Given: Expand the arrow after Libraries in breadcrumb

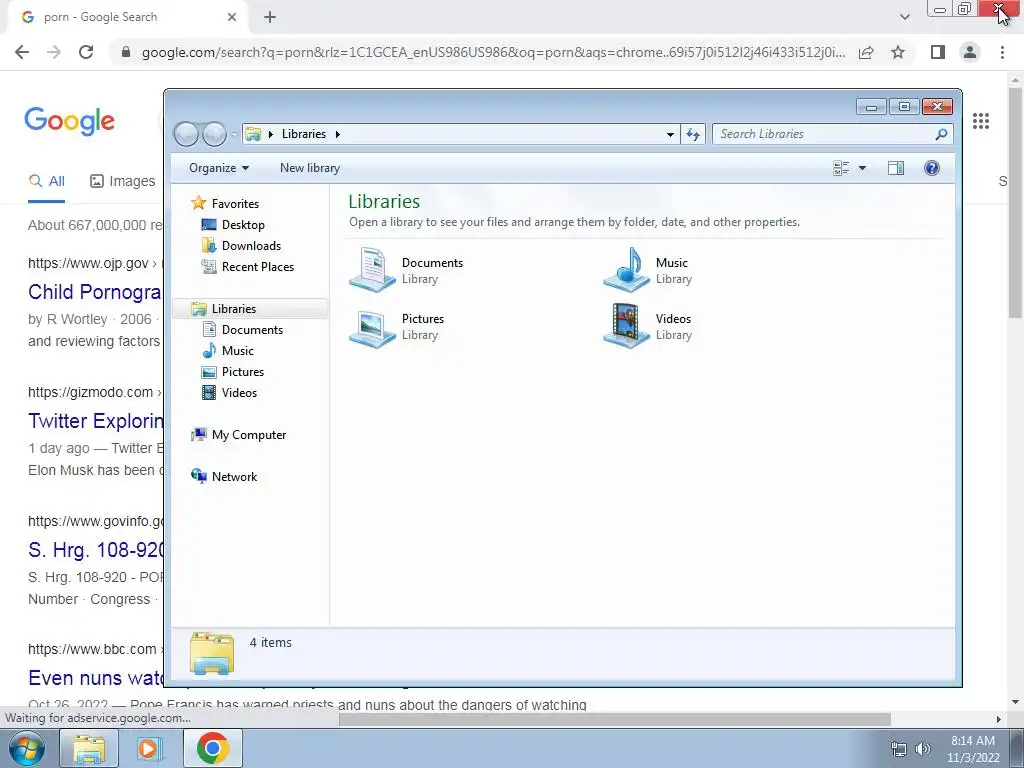Looking at the screenshot, I should click(x=338, y=135).
